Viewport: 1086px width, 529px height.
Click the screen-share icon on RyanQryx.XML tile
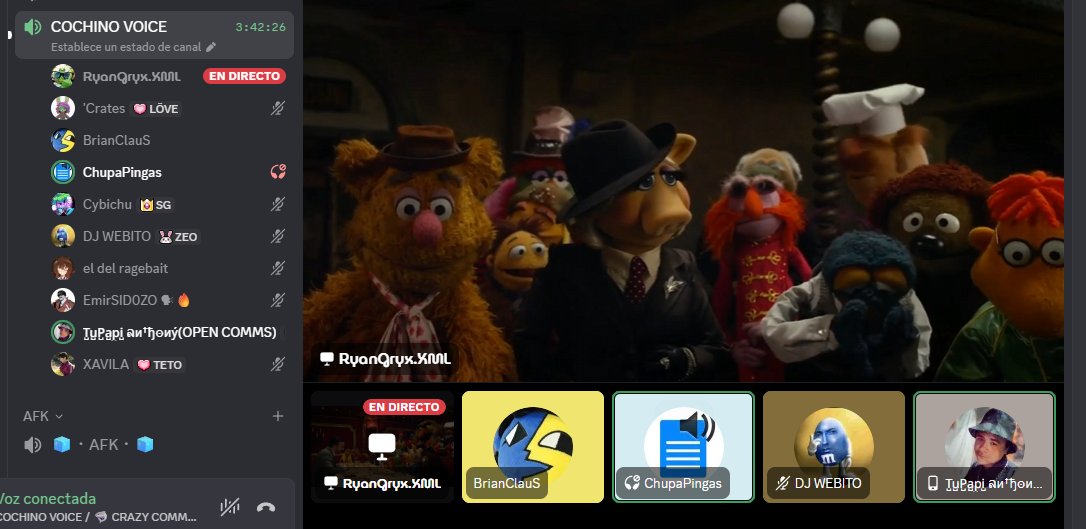382,447
